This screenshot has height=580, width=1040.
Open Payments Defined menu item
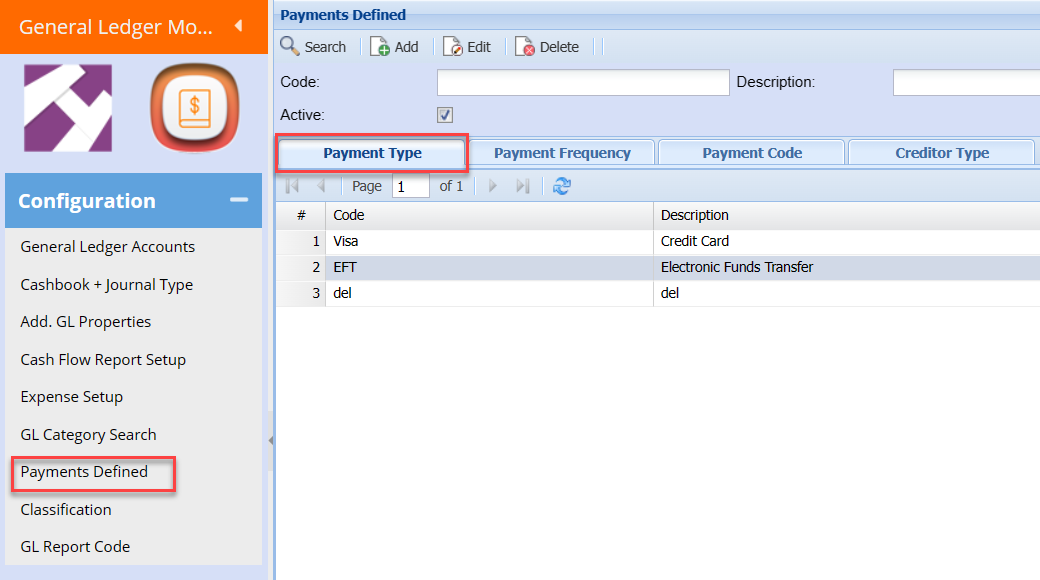pos(84,472)
